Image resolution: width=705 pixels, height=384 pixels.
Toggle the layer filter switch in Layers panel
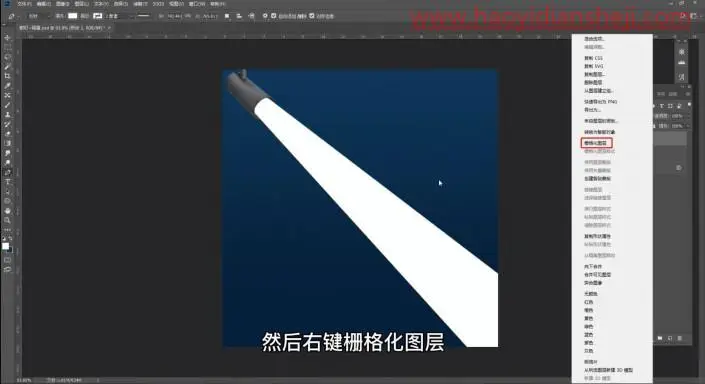(690, 105)
